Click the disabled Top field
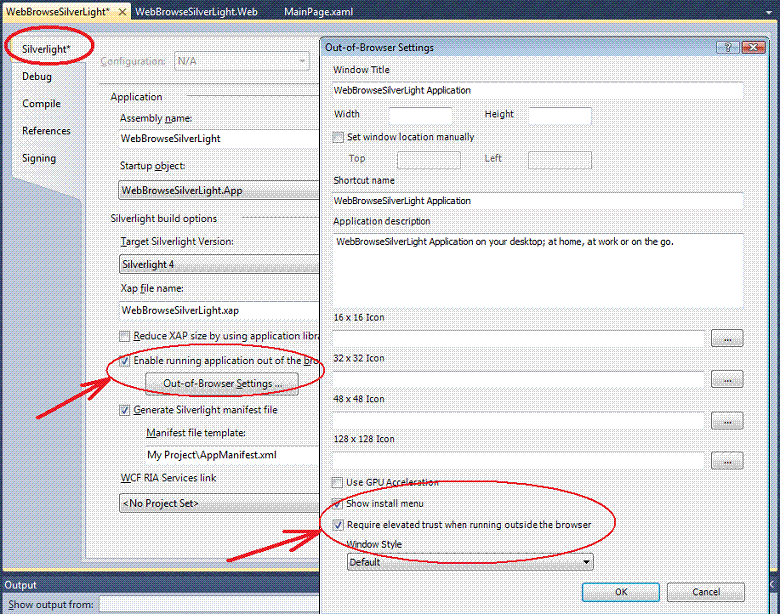Viewport: 780px width, 614px height. pos(429,160)
